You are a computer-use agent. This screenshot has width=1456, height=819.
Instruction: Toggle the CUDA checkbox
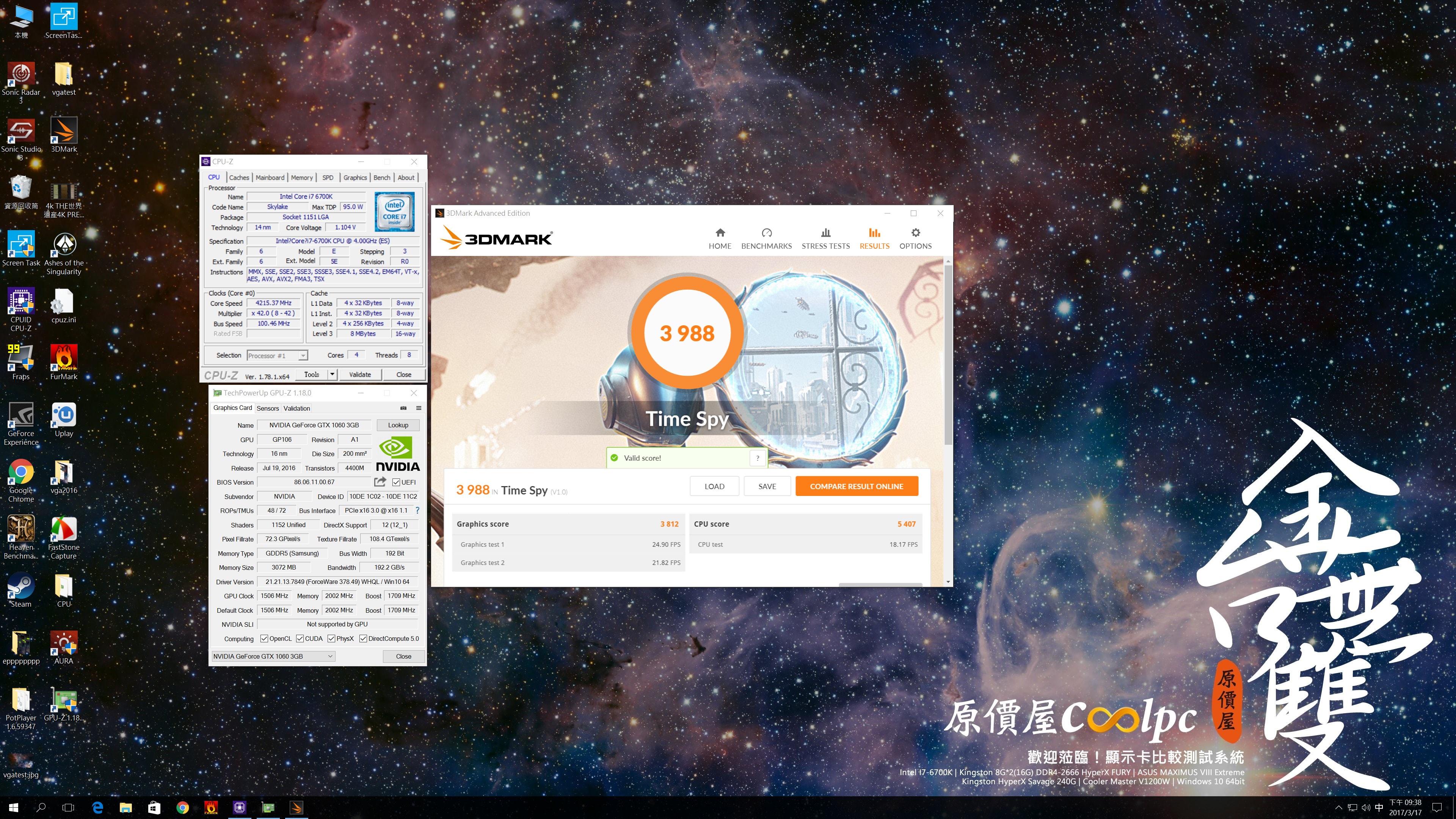[300, 639]
